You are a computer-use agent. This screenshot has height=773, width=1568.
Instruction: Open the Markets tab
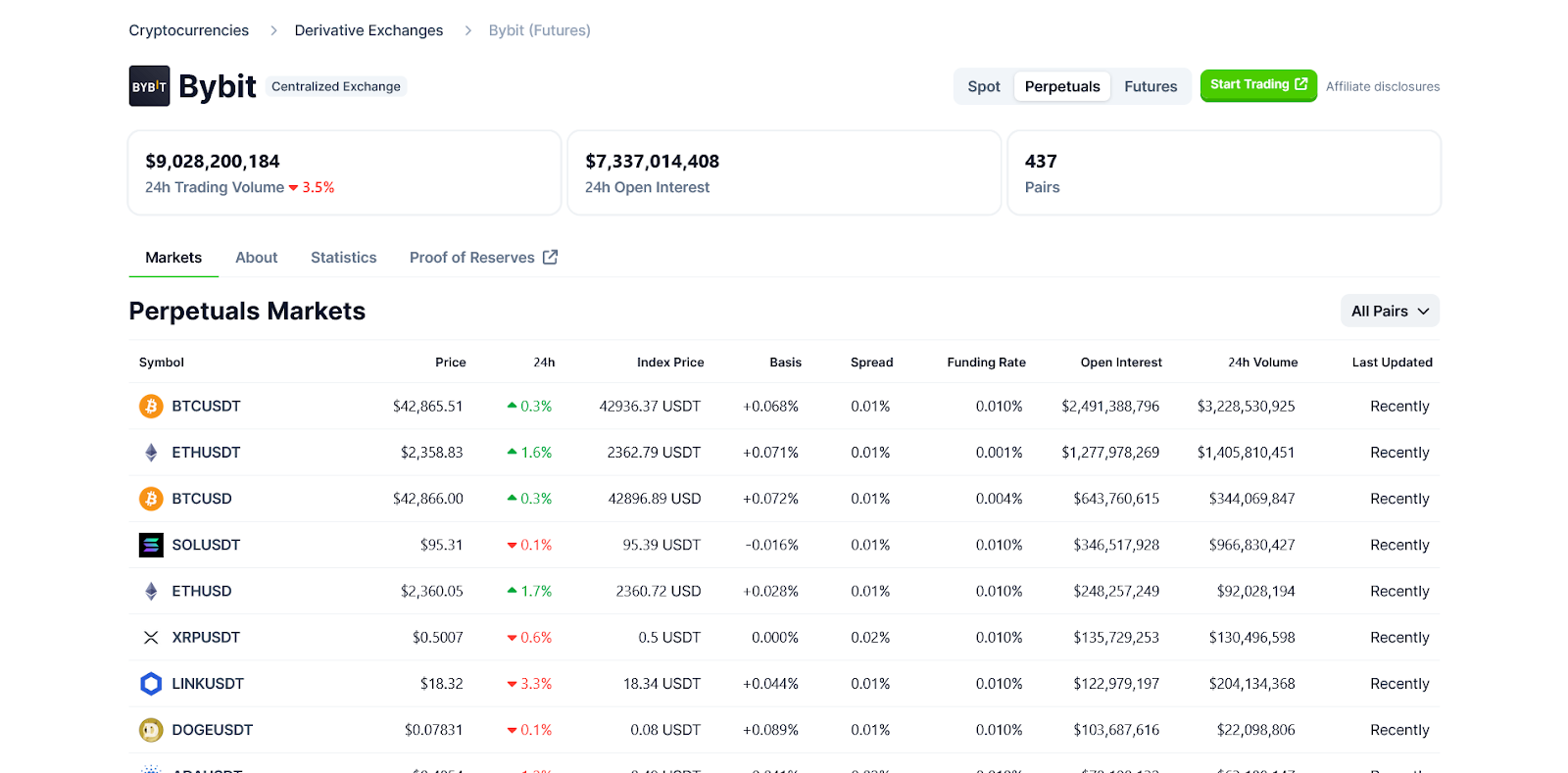(x=173, y=258)
